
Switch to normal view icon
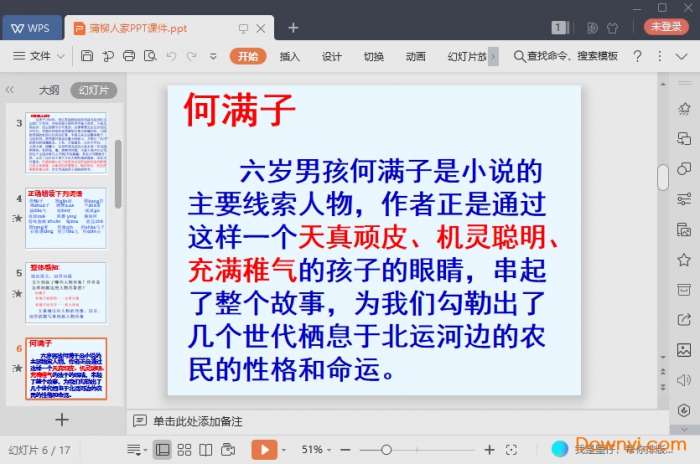pyautogui.click(x=162, y=450)
